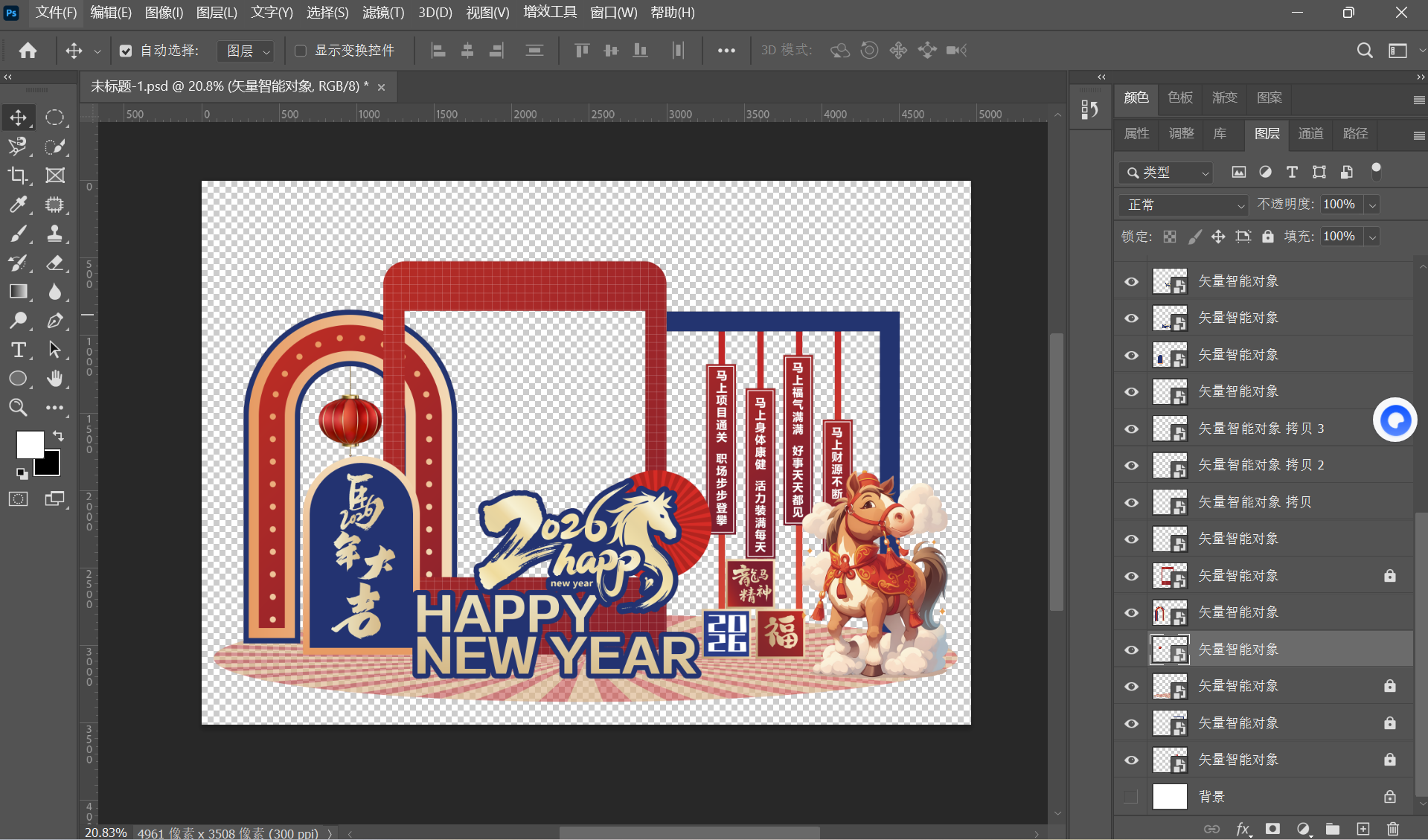1428x840 pixels.
Task: Expand the opacity 不透明度 dropdown arrow
Action: point(1373,205)
